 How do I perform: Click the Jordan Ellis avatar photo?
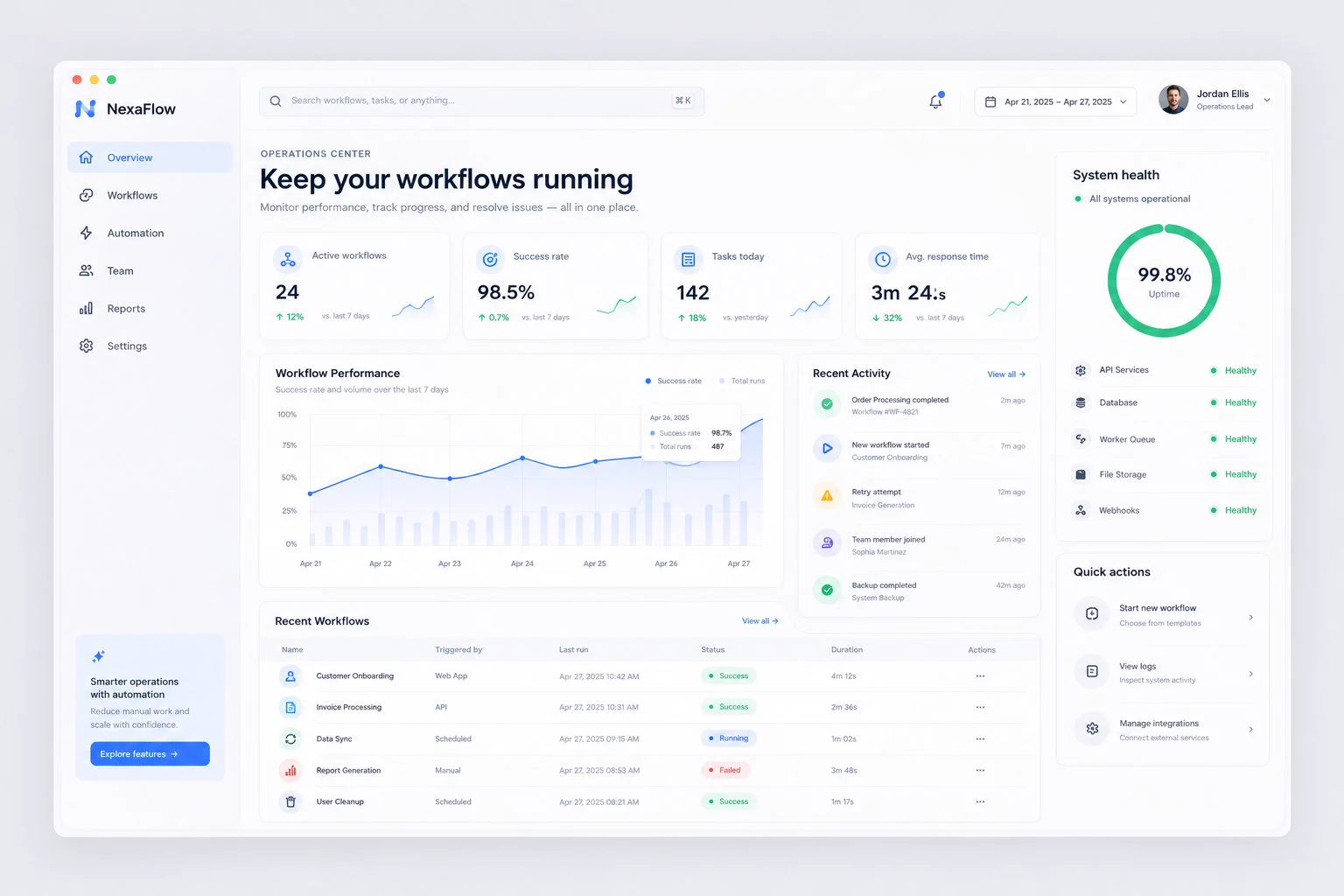tap(1173, 100)
